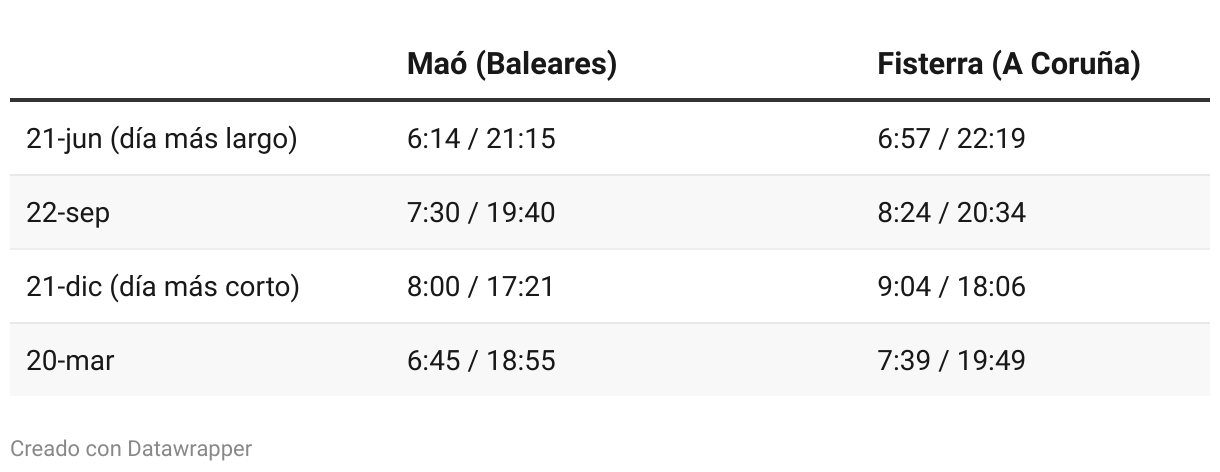Click the 6:14 sunrise time for Maó
Image resolution: width=1220 pixels, height=472 pixels.
(x=433, y=139)
